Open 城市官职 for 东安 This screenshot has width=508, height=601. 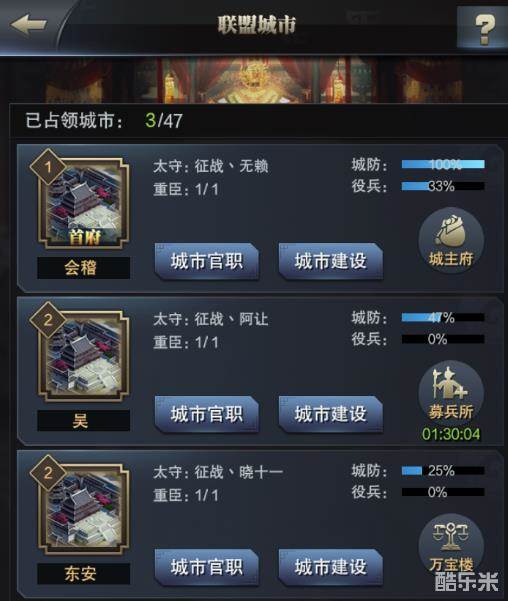coord(207,567)
